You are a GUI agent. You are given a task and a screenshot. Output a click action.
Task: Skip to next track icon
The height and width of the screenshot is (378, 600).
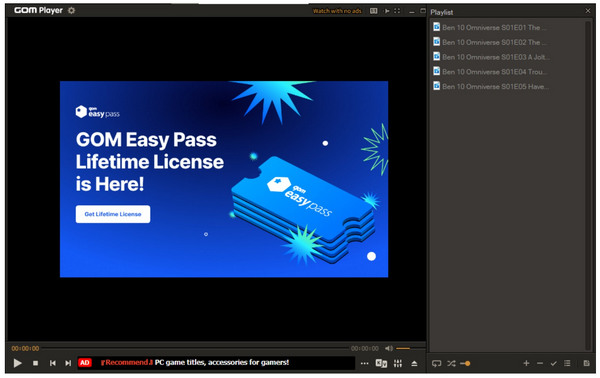tap(68, 363)
